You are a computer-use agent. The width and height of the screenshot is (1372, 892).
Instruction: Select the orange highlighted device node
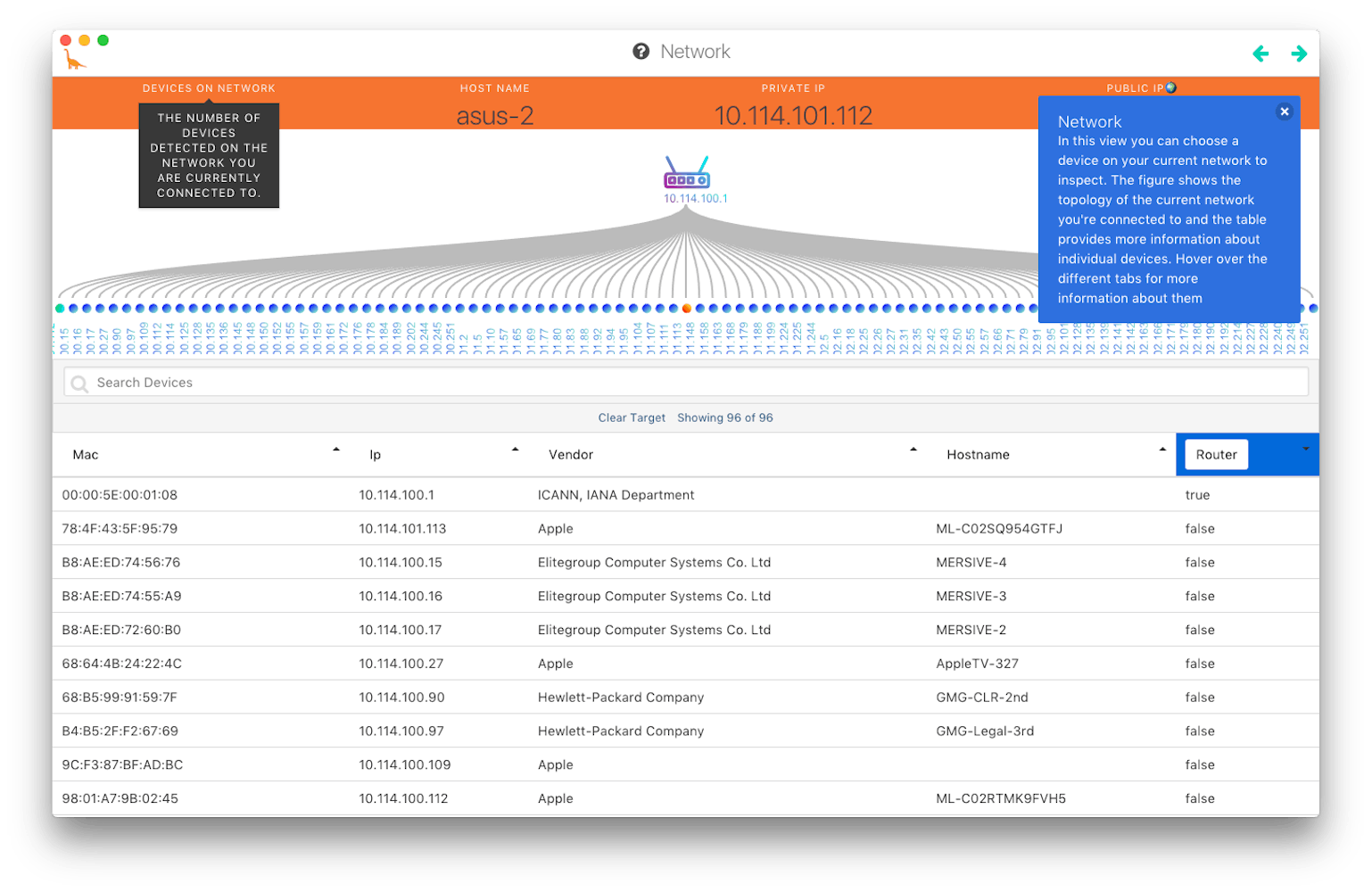point(687,309)
